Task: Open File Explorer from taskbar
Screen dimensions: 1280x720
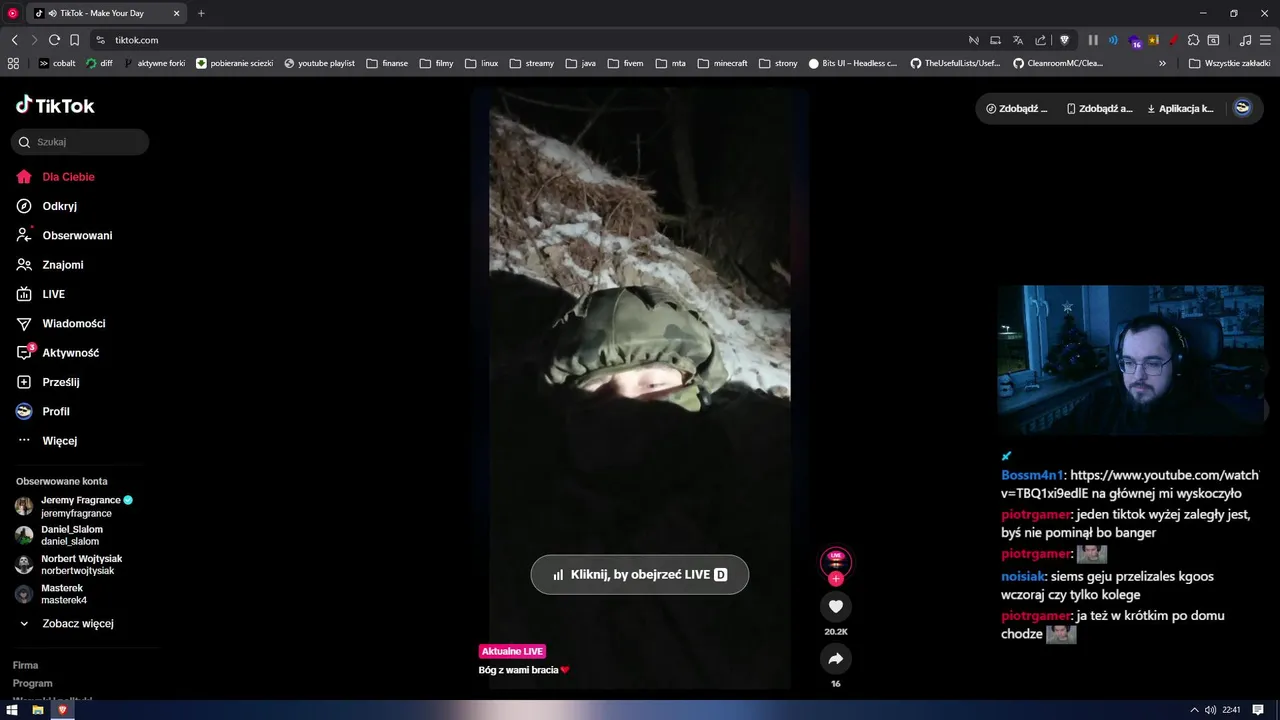Action: (x=38, y=710)
